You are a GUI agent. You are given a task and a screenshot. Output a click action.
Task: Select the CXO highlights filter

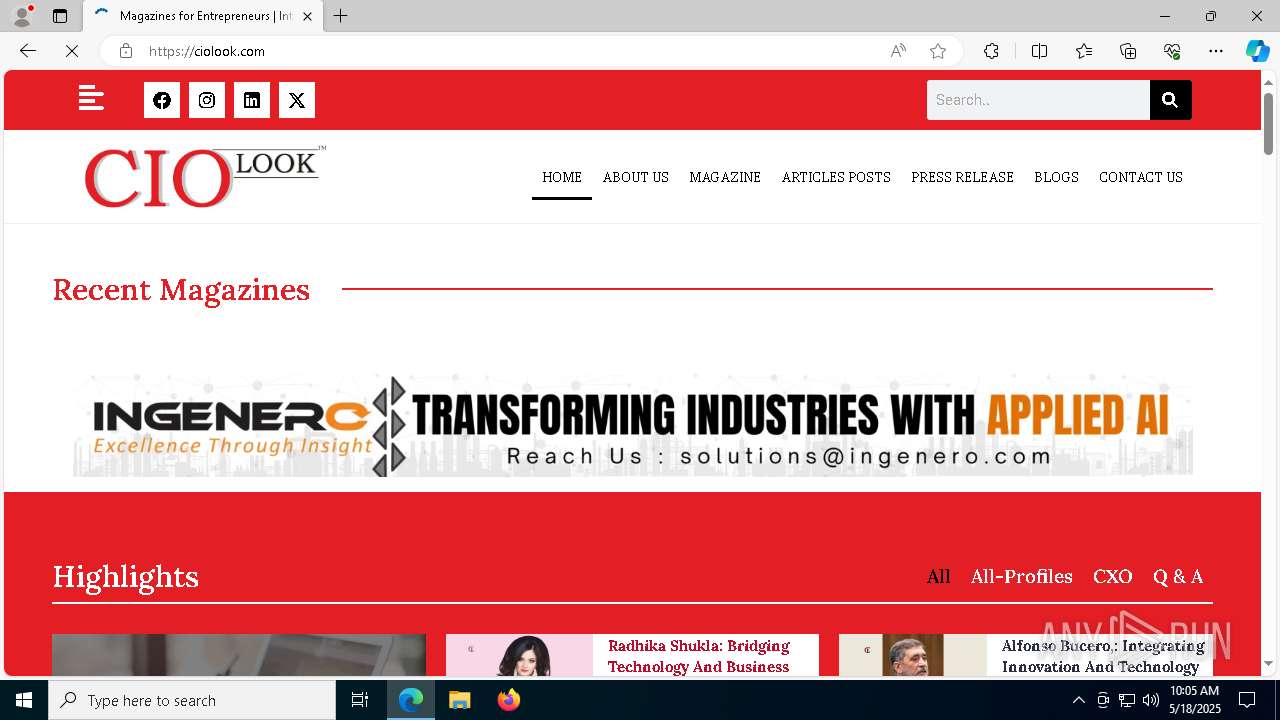(1113, 576)
